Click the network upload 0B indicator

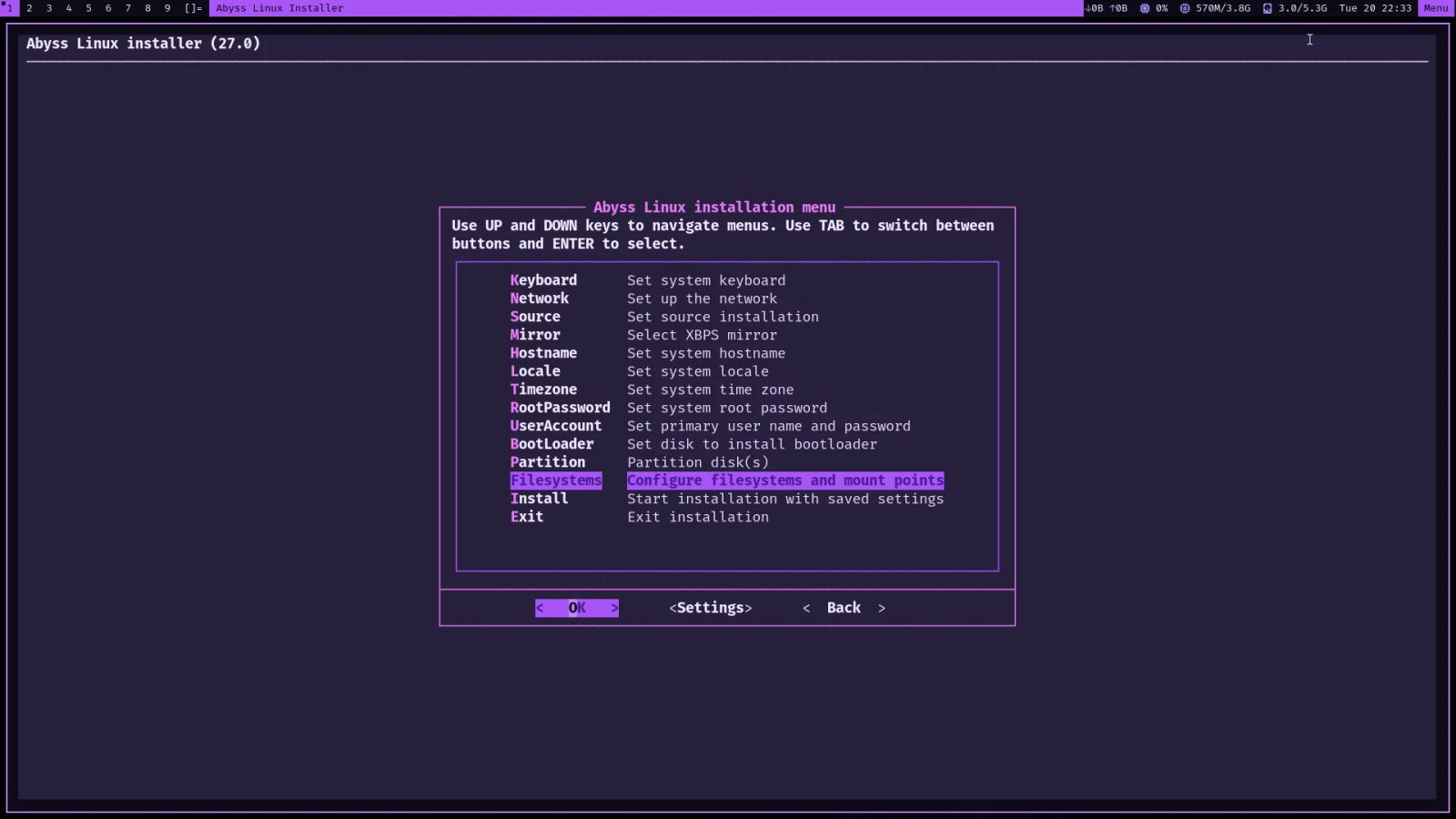(x=1118, y=8)
